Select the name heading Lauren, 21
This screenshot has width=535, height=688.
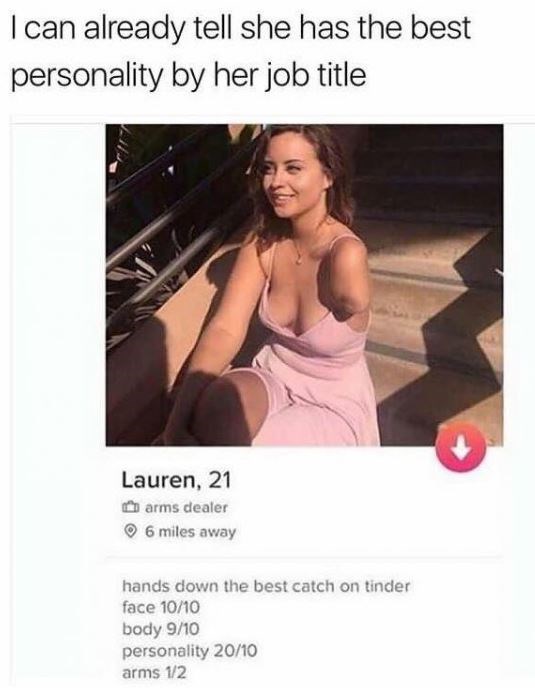pos(176,481)
